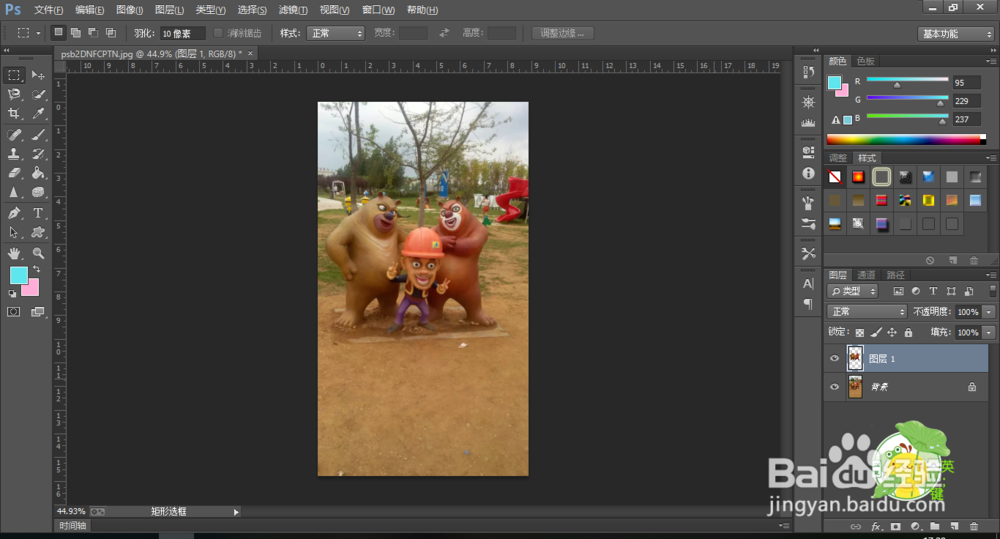Open the 帮助(H) menu

[422, 10]
